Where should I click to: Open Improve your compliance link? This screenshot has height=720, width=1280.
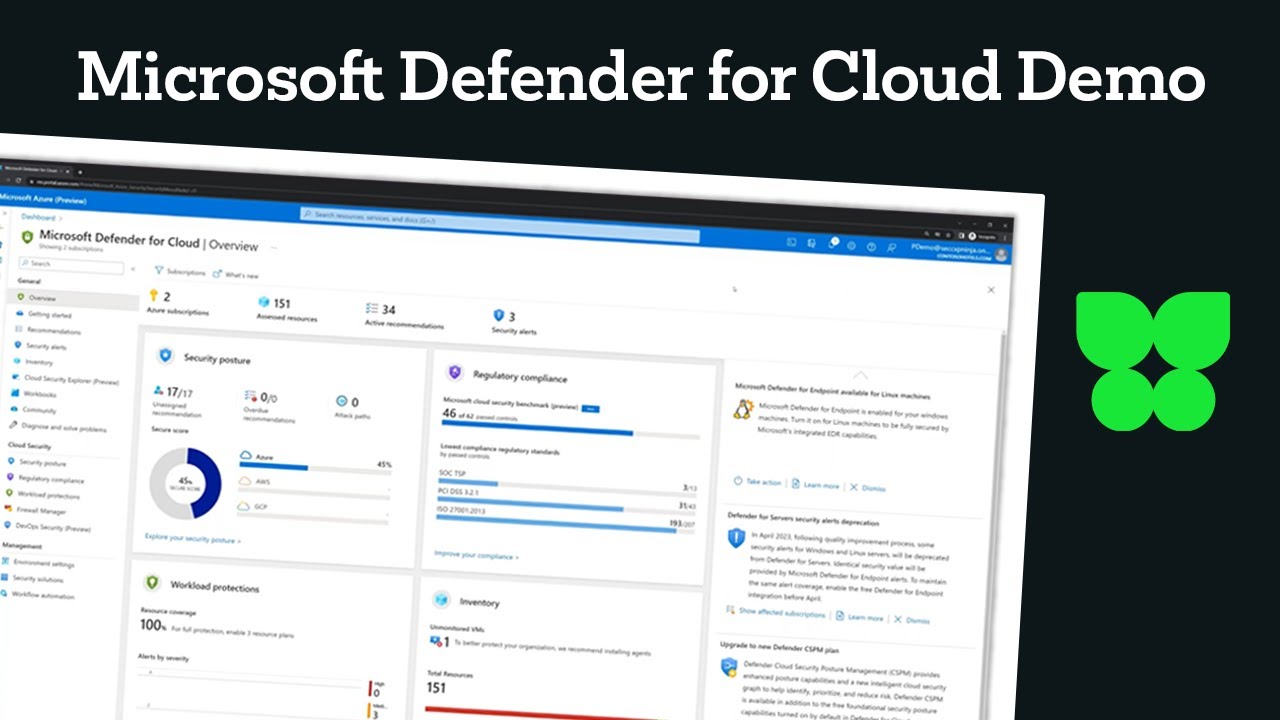click(x=476, y=555)
